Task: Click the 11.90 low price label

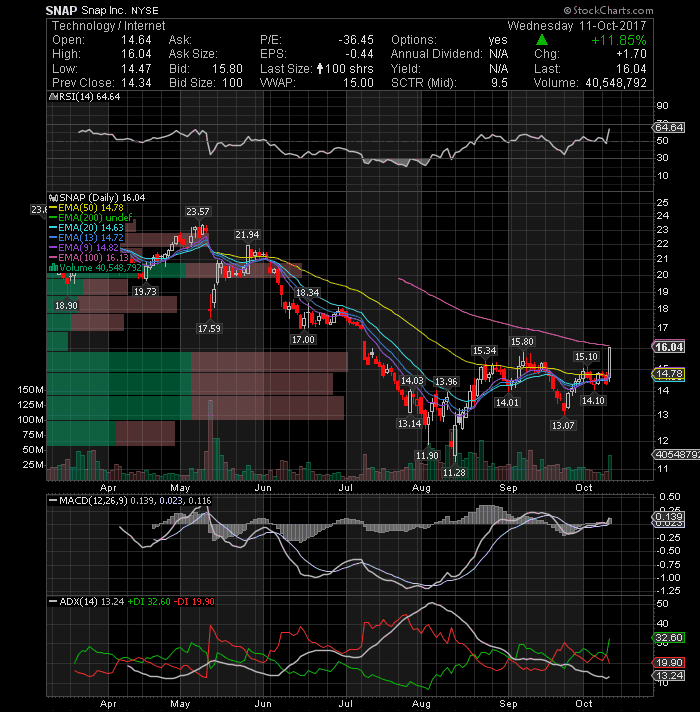Action: click(427, 455)
